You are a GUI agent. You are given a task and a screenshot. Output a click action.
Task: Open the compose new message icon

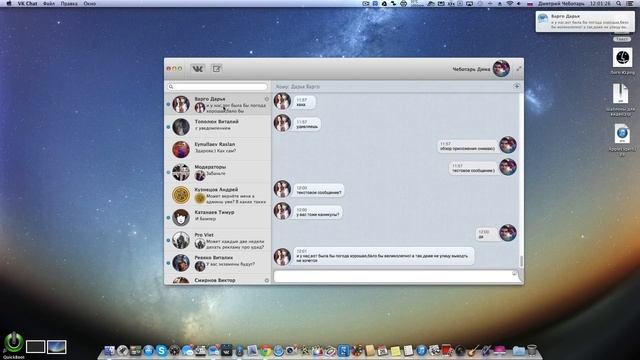click(x=217, y=69)
